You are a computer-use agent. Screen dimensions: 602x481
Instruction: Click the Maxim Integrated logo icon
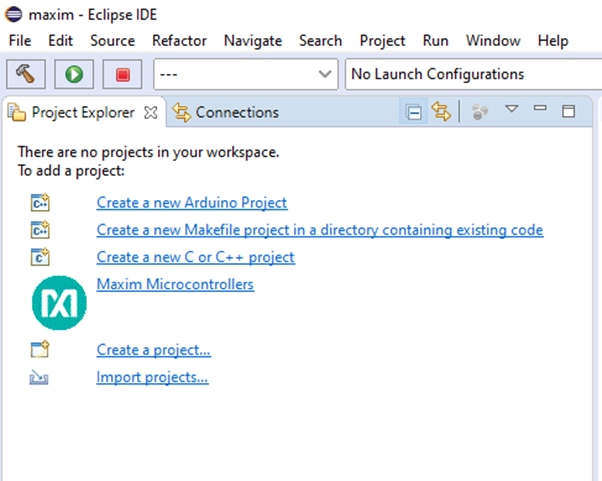point(59,305)
